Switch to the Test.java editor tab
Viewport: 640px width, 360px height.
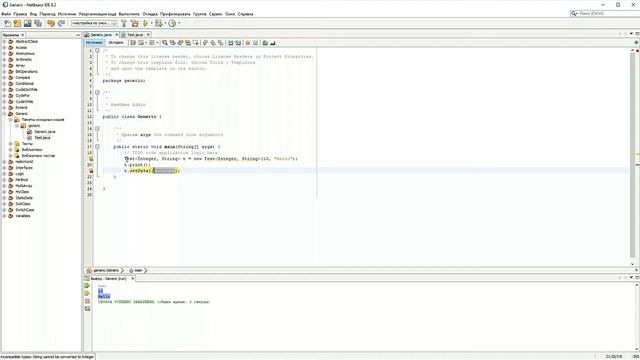point(134,35)
